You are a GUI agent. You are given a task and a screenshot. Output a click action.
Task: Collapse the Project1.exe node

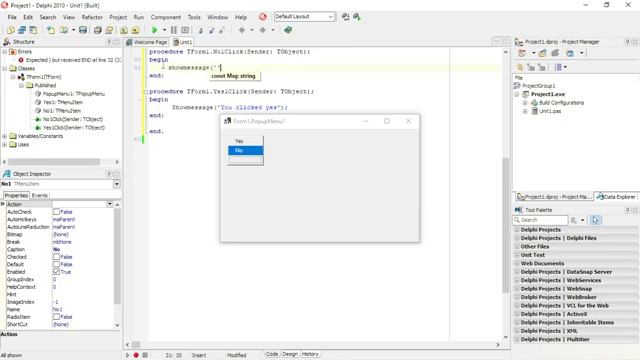pyautogui.click(x=517, y=94)
